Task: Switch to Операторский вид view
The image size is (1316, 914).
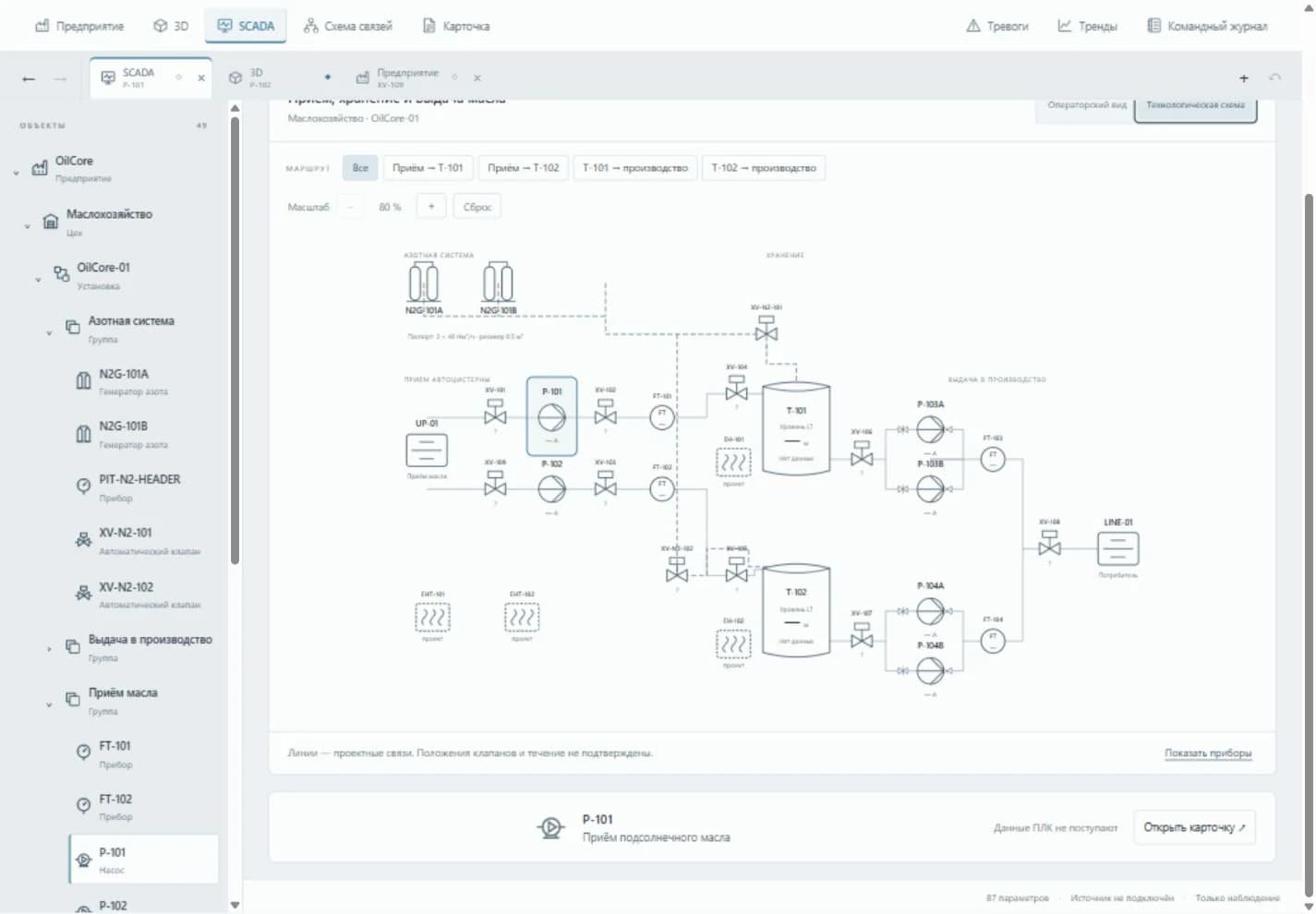Action: click(1087, 105)
